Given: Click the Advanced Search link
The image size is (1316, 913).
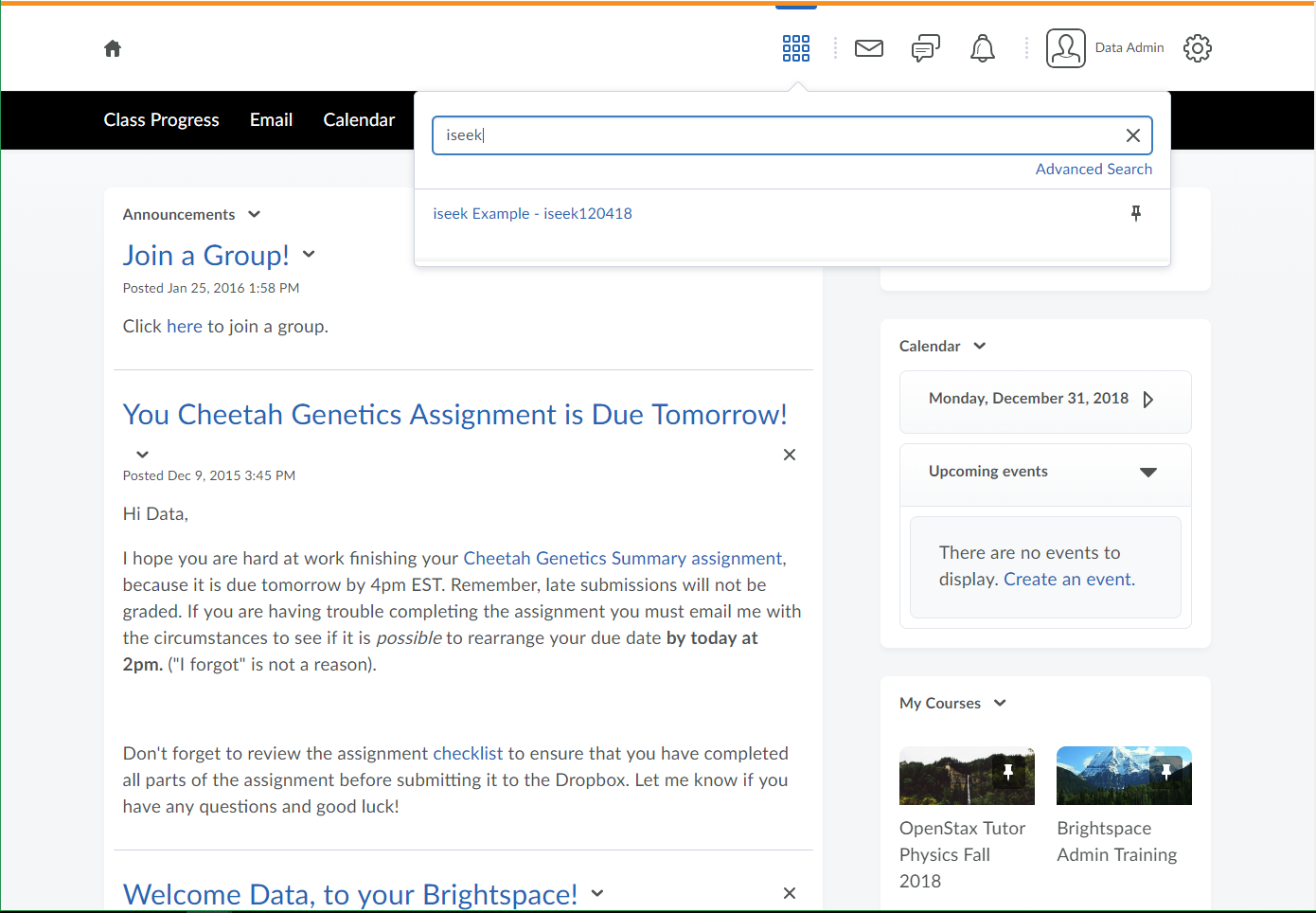Looking at the screenshot, I should 1094,170.
